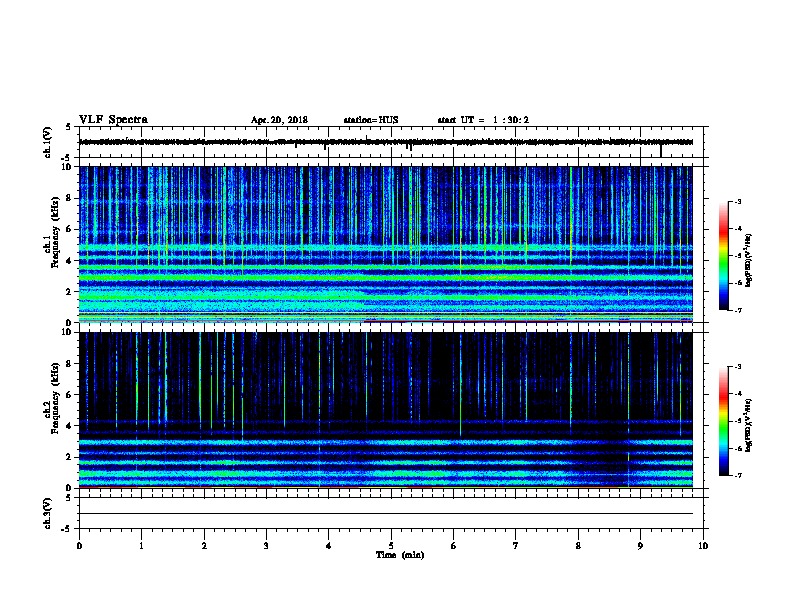Click the "VLF Spectra" plot title
The height and width of the screenshot is (612, 792).
coord(113,120)
